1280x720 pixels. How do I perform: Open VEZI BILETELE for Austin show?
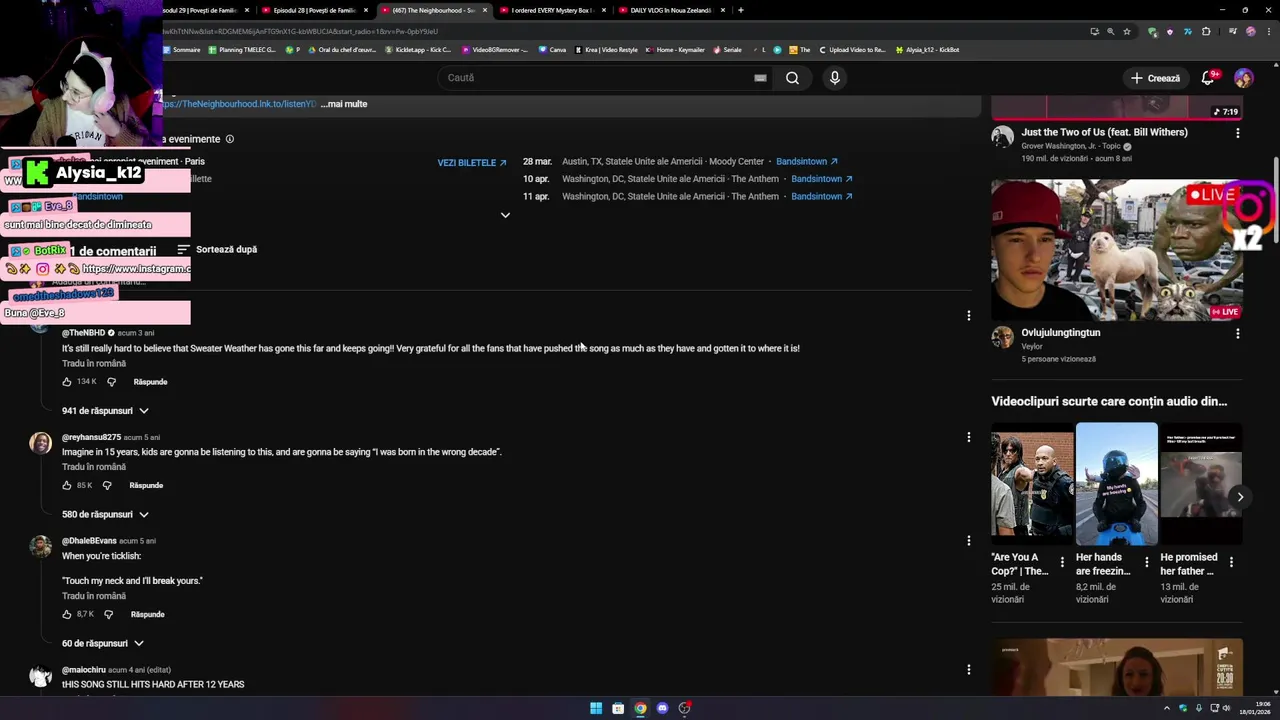[x=472, y=163]
